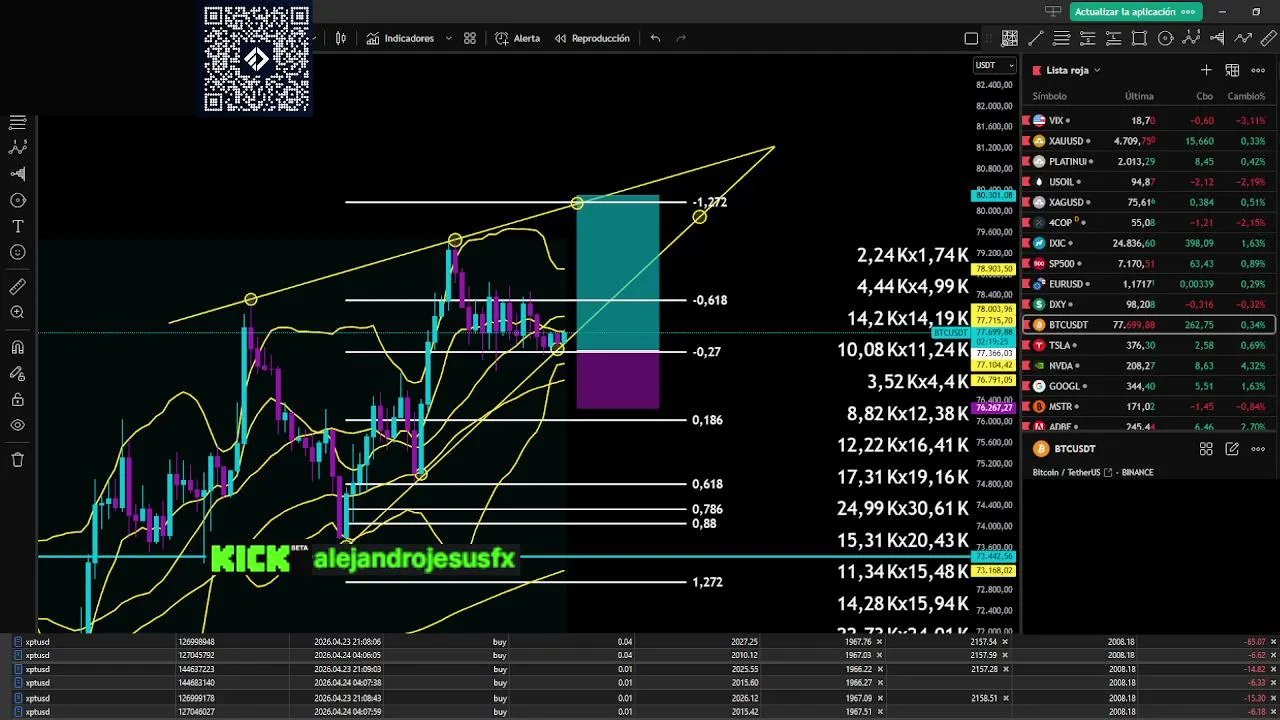Toggle red flag on NVDA row

(x=1026, y=365)
